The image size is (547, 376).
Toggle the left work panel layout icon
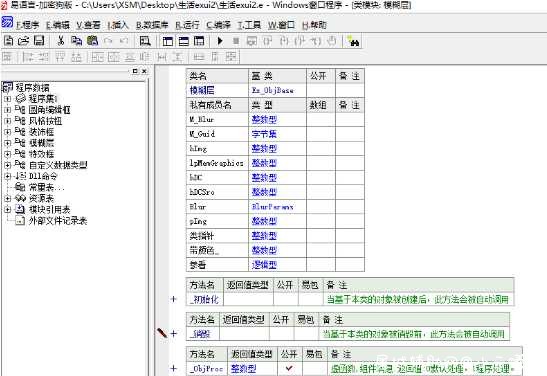click(x=168, y=41)
